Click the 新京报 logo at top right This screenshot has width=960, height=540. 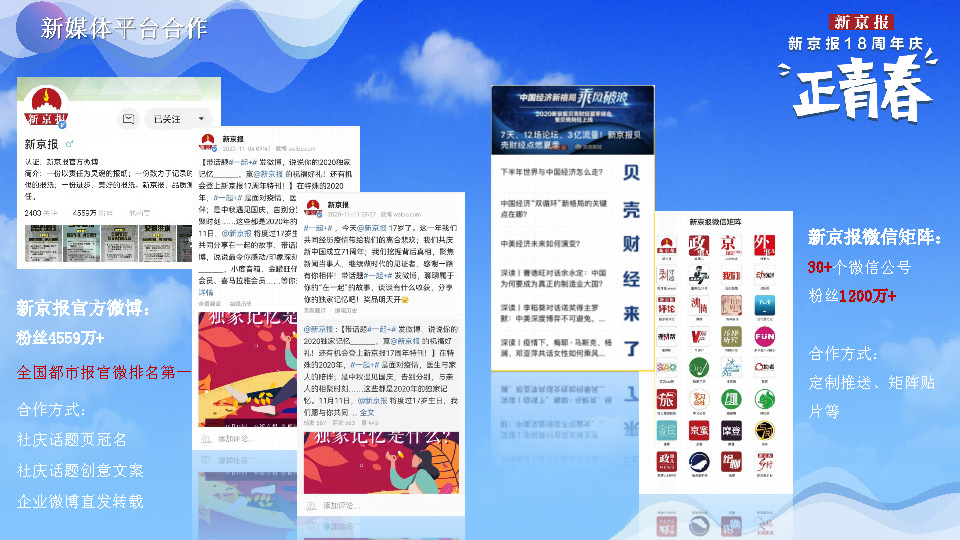[861, 21]
